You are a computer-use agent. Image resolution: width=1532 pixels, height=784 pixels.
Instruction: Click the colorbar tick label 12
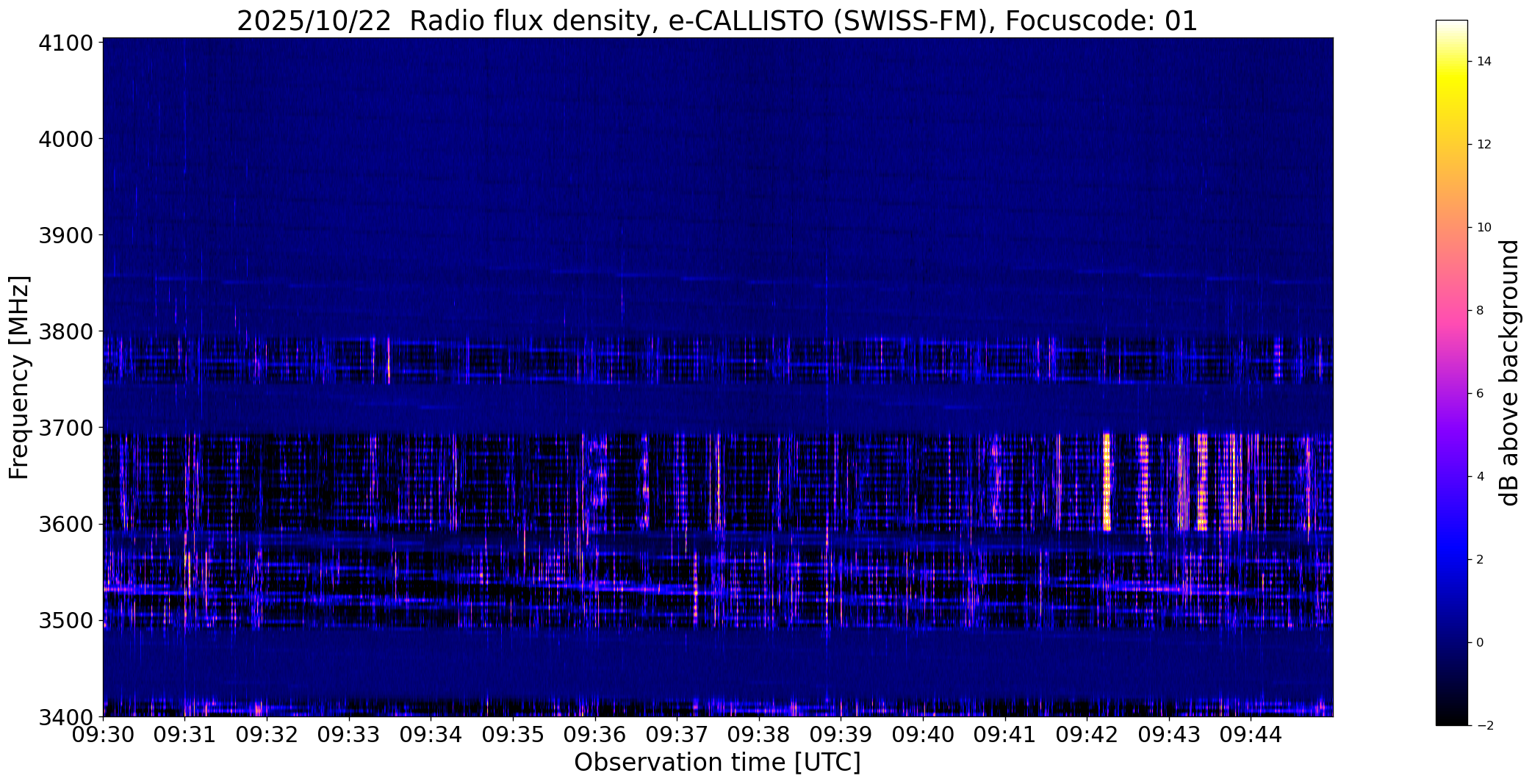(1484, 144)
